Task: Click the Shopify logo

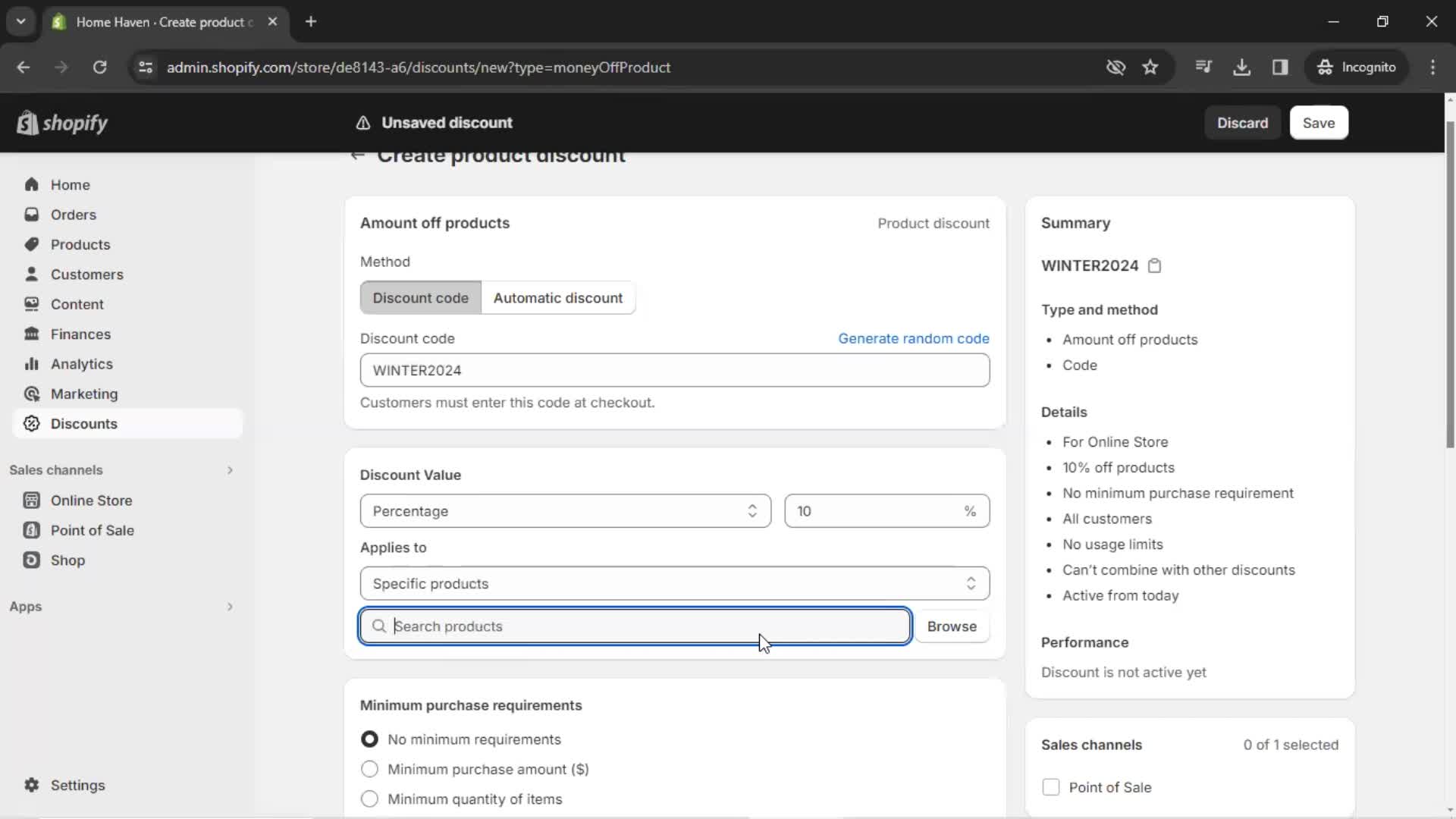Action: coord(62,123)
